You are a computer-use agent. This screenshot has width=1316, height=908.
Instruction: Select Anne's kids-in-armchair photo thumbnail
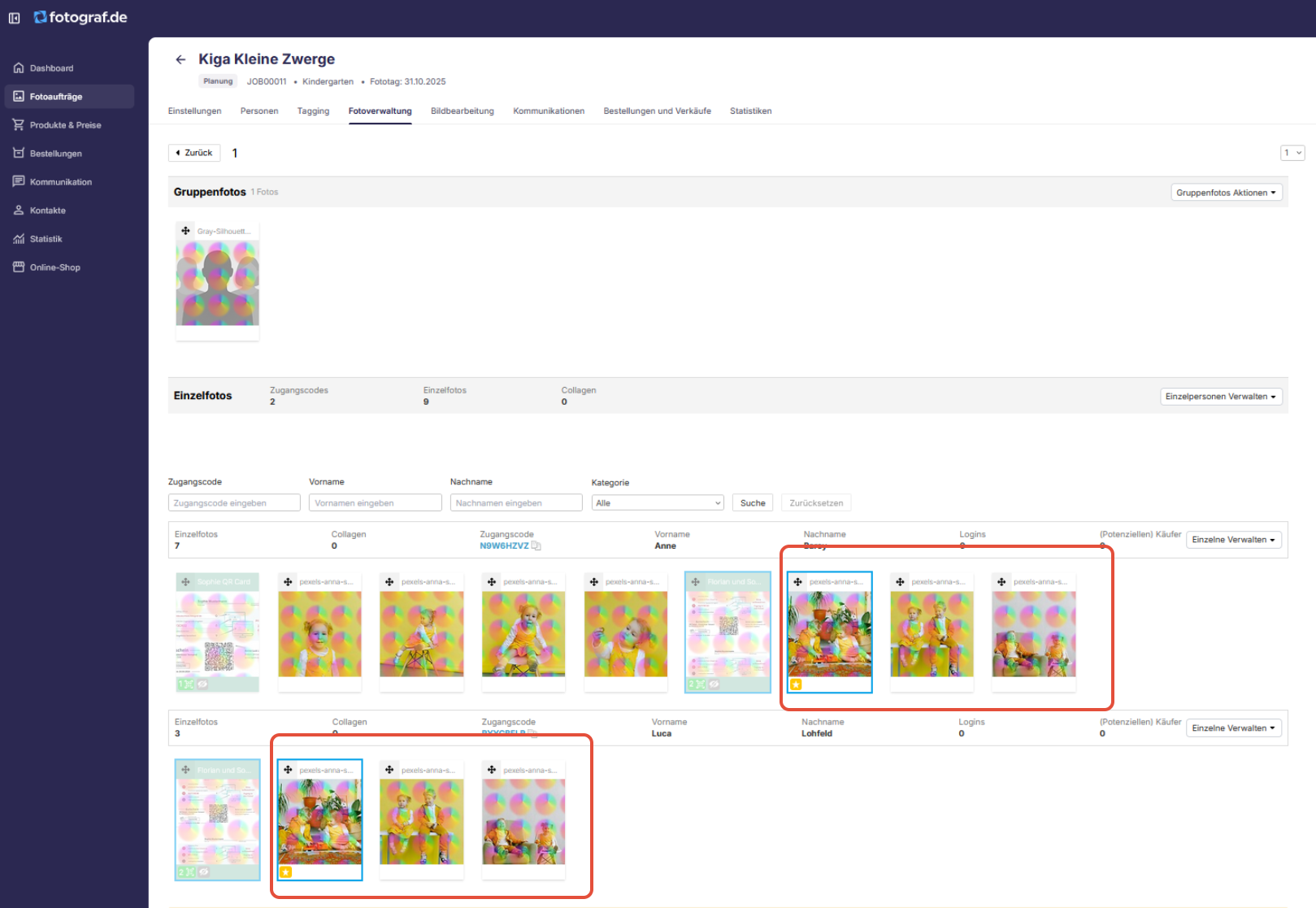pos(1034,634)
